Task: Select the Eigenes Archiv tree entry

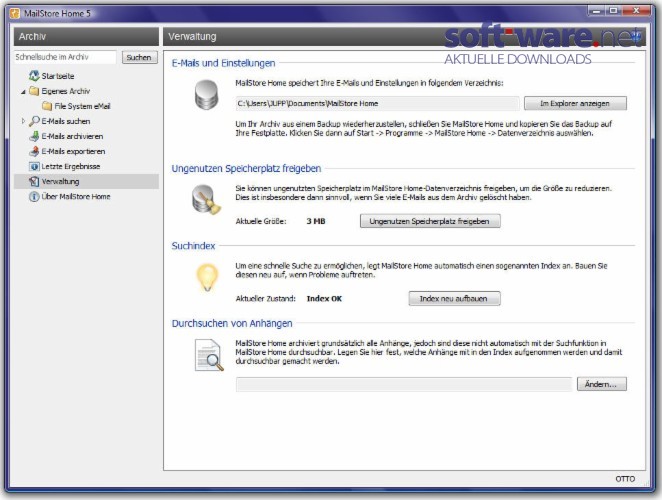Action: [65, 91]
